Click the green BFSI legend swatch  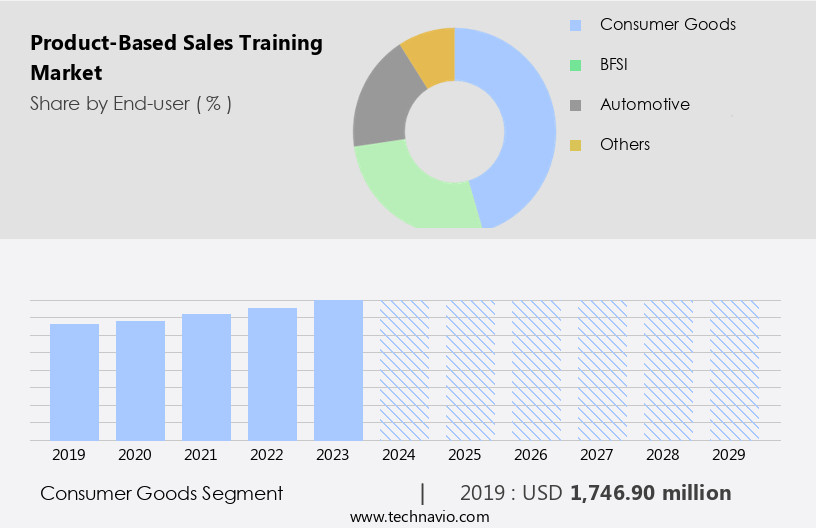point(575,65)
